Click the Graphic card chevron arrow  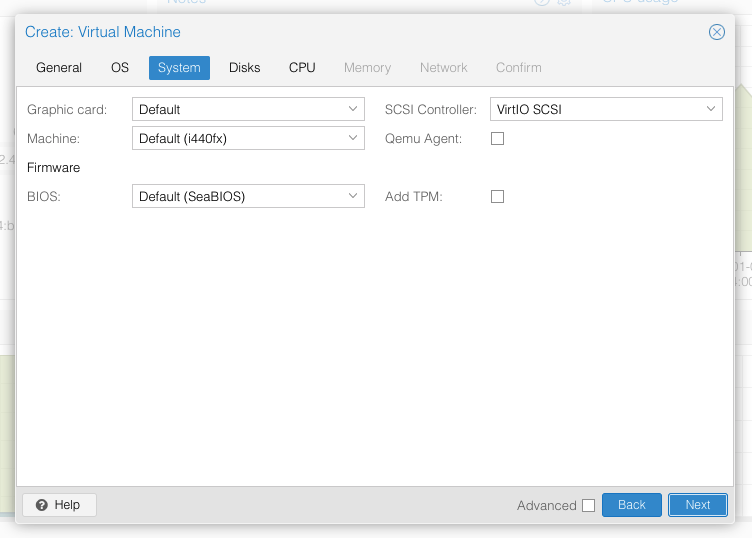pos(353,109)
